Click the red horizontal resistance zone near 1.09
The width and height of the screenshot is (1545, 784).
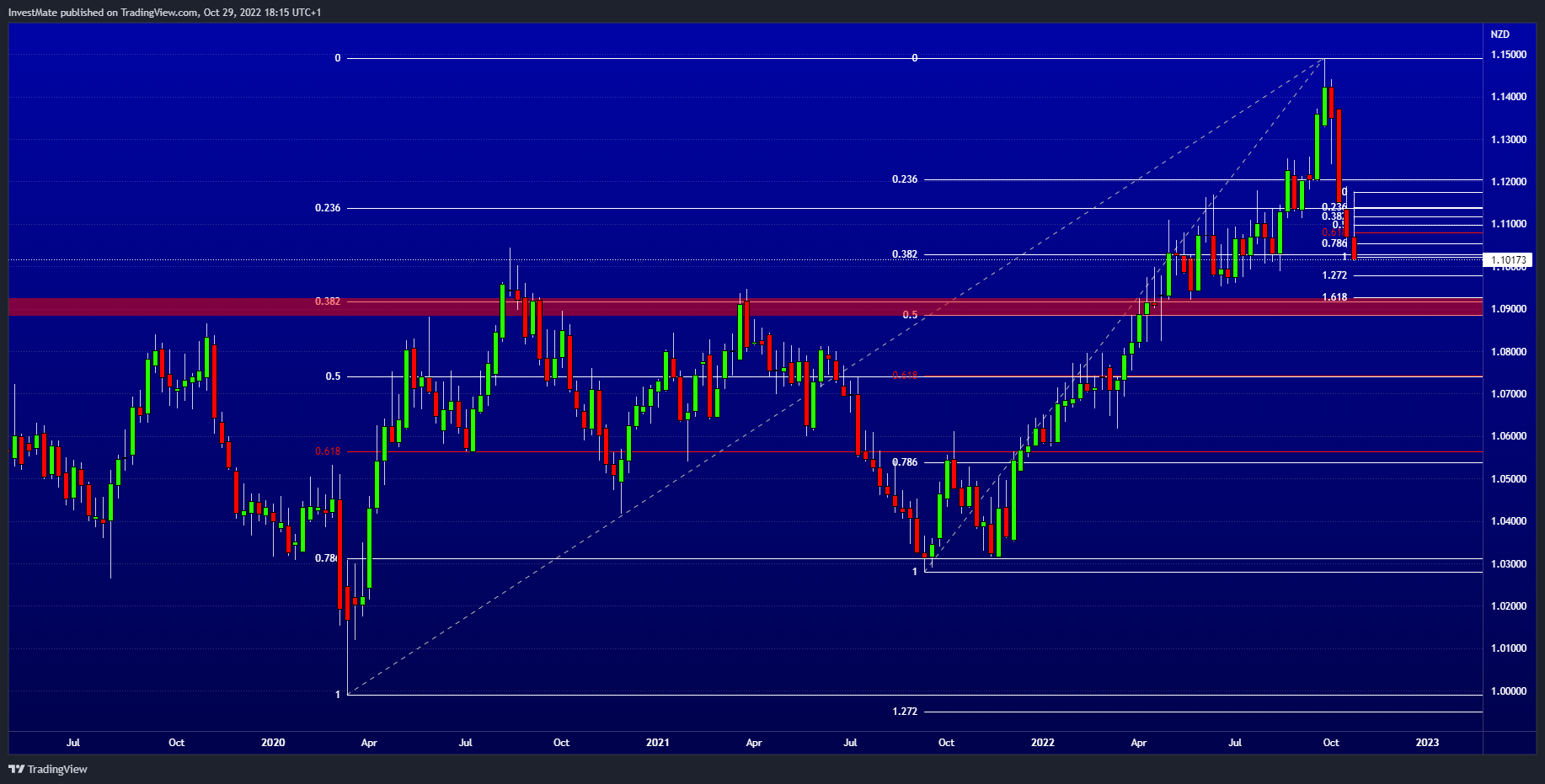746,307
